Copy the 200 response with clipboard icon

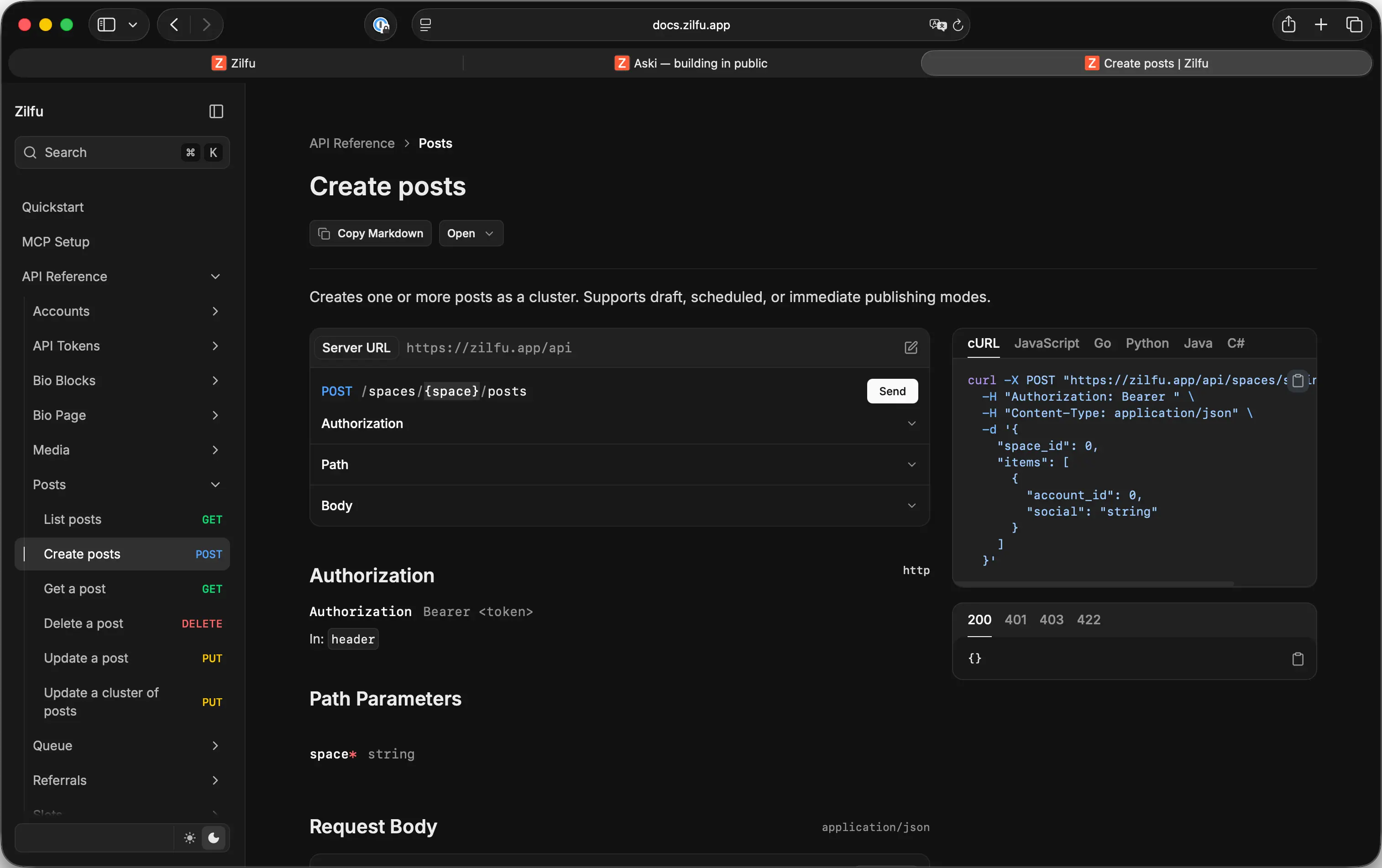point(1298,659)
